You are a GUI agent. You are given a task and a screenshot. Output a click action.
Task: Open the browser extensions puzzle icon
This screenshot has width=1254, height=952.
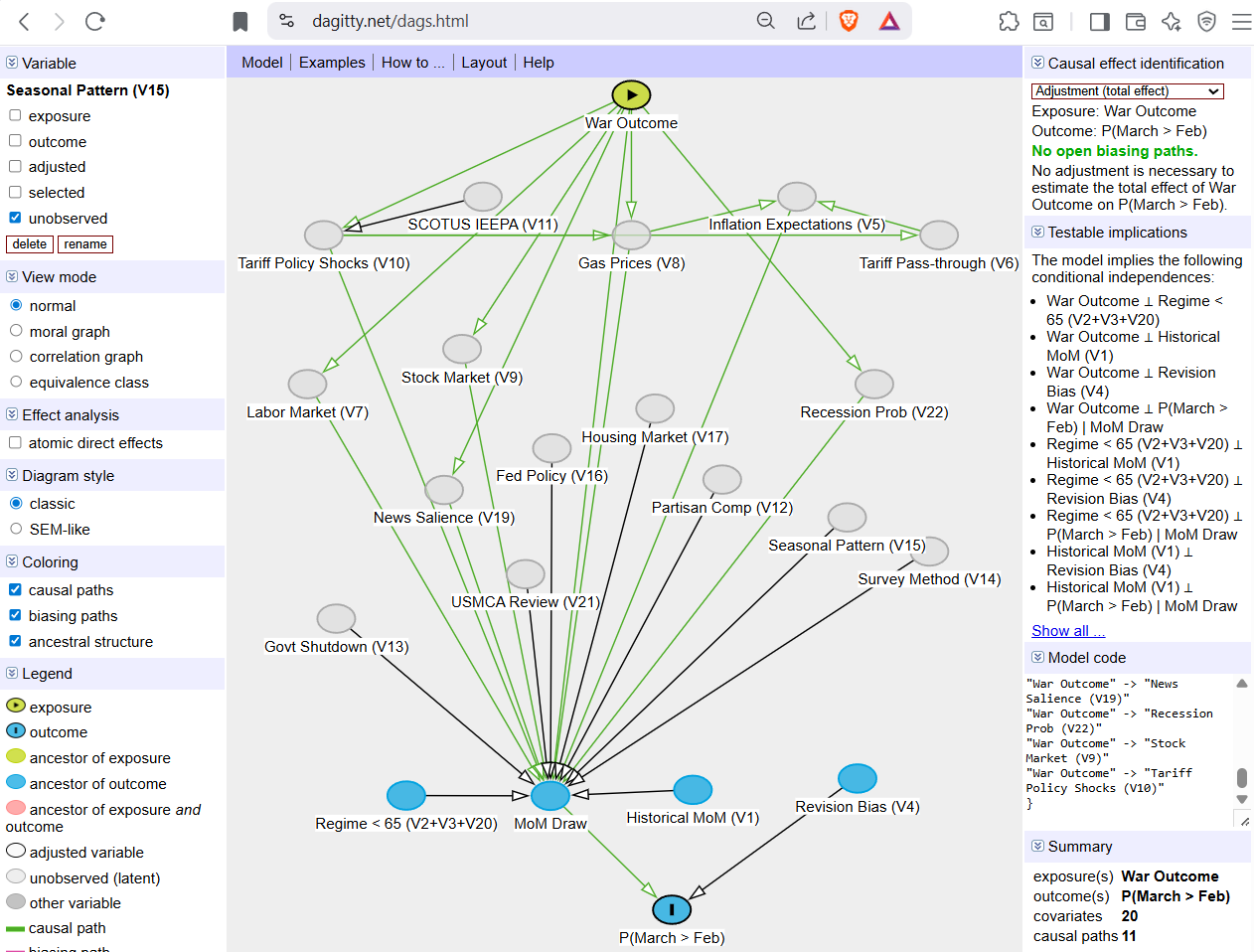1009,21
